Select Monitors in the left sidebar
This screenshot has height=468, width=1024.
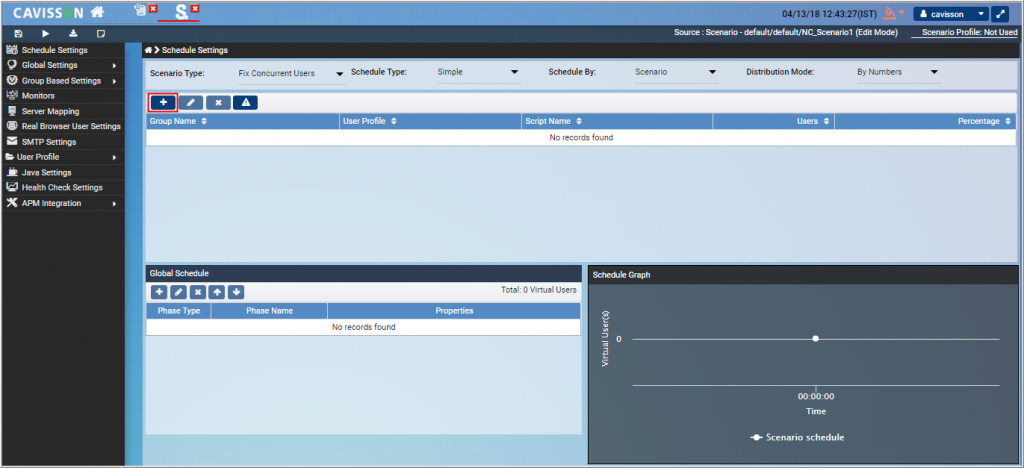click(39, 95)
